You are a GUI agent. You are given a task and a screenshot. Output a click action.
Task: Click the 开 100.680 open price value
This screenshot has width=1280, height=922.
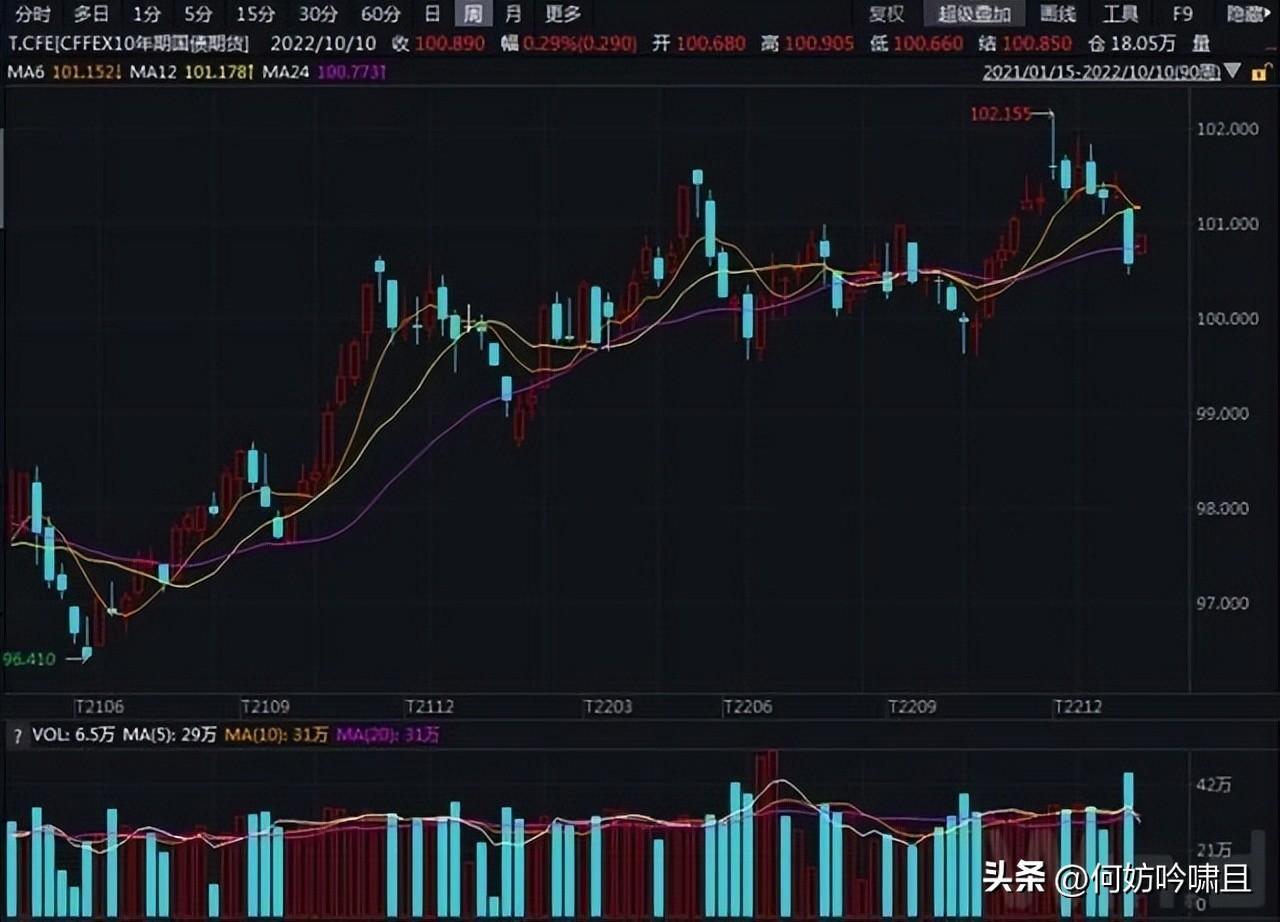(x=699, y=43)
